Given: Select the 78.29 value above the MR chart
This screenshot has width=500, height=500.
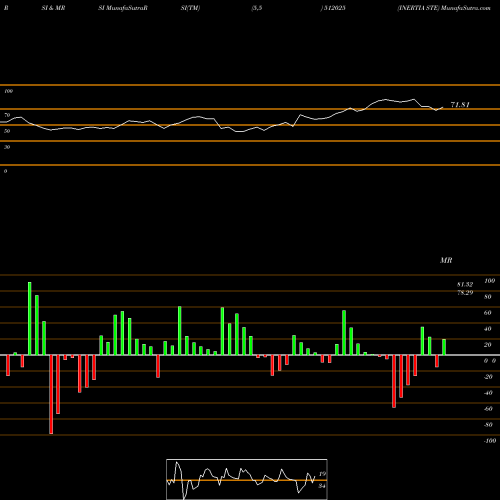Looking at the screenshot, I should pyautogui.click(x=465, y=292).
